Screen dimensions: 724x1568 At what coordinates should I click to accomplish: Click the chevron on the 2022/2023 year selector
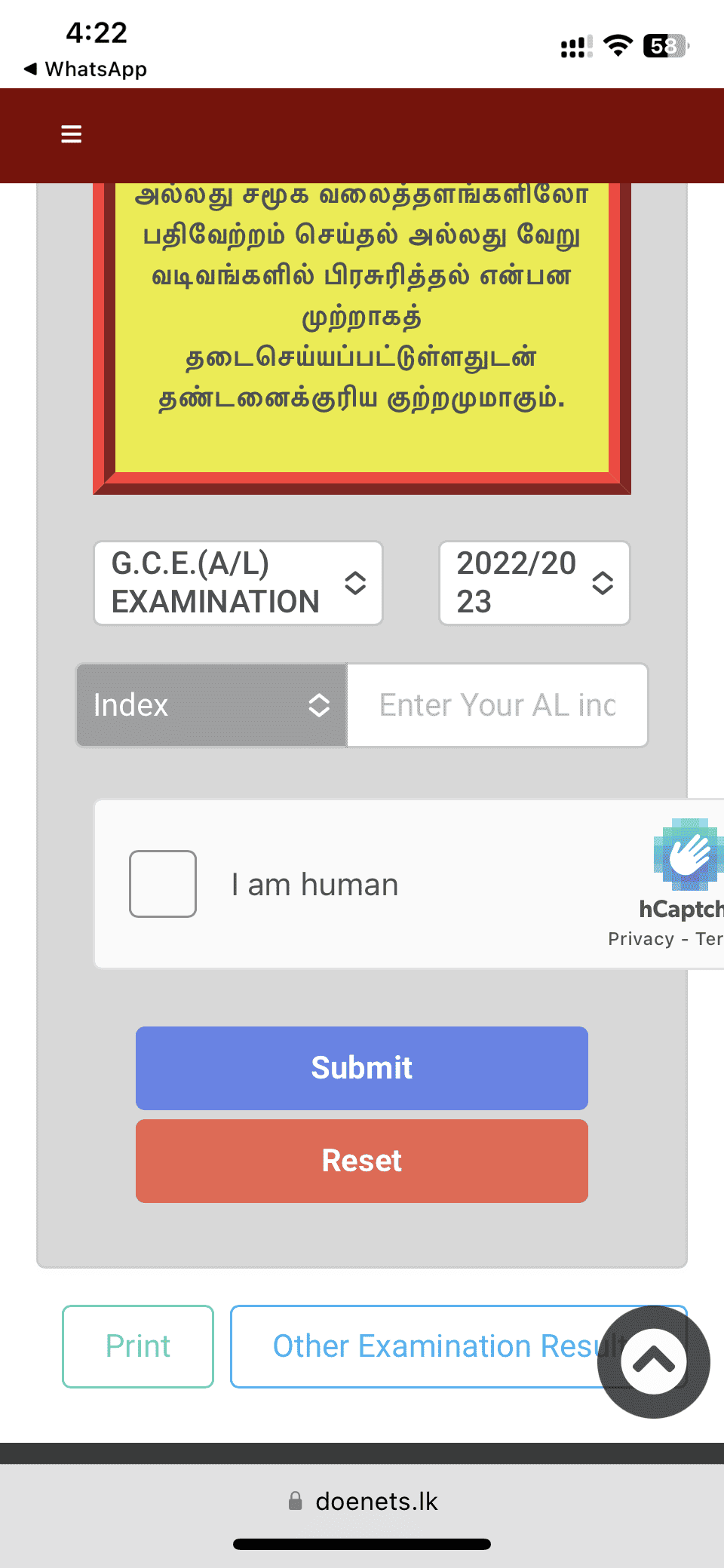pos(601,583)
